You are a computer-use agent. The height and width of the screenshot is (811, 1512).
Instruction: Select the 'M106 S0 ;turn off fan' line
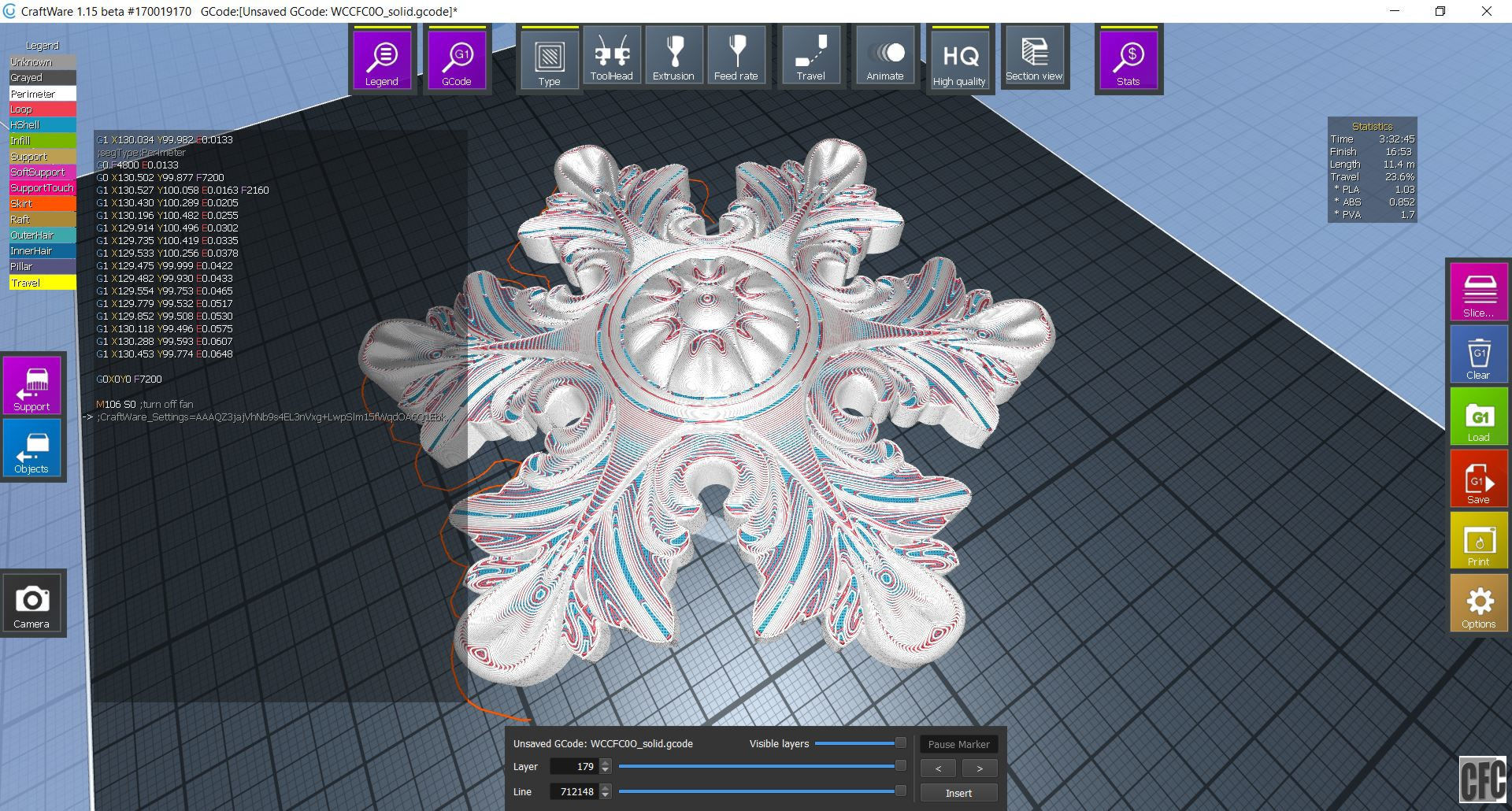tap(145, 405)
